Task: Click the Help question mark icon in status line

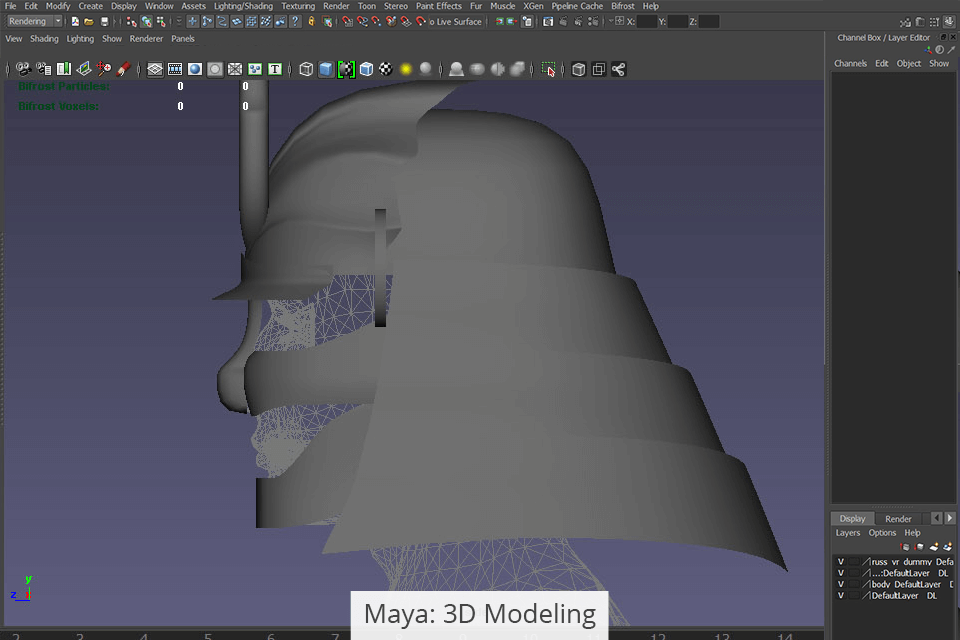Action: point(295,21)
